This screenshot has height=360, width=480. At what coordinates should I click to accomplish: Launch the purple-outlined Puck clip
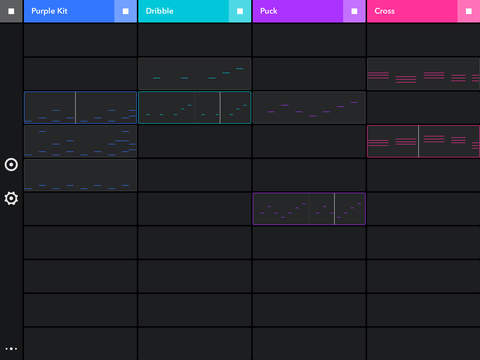[309, 209]
